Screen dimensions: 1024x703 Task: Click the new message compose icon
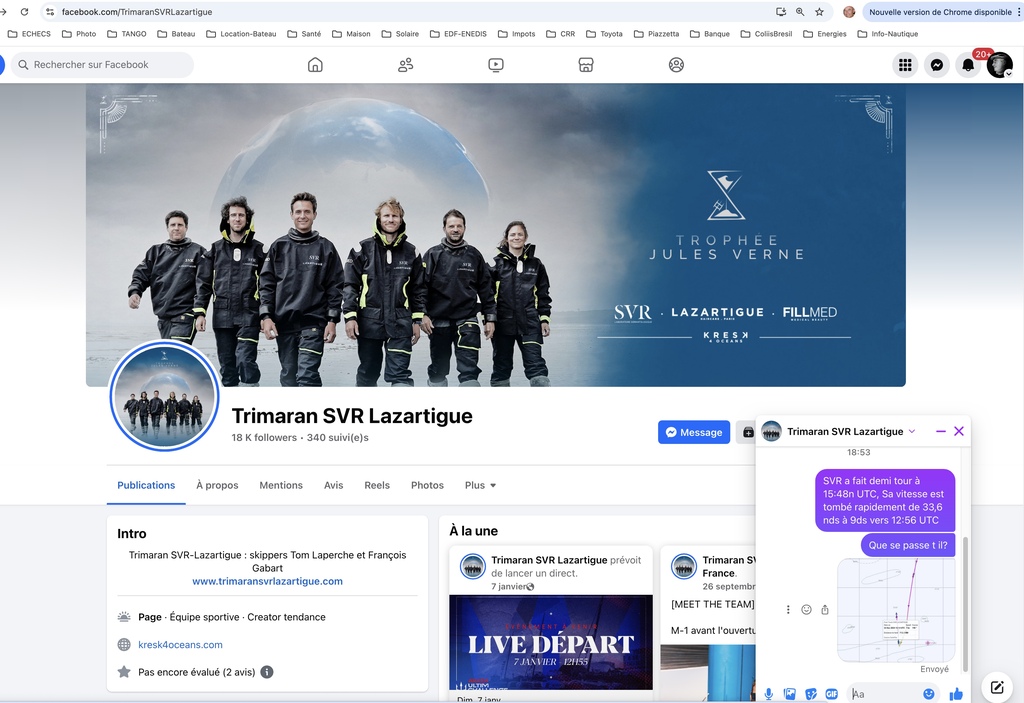click(x=997, y=687)
